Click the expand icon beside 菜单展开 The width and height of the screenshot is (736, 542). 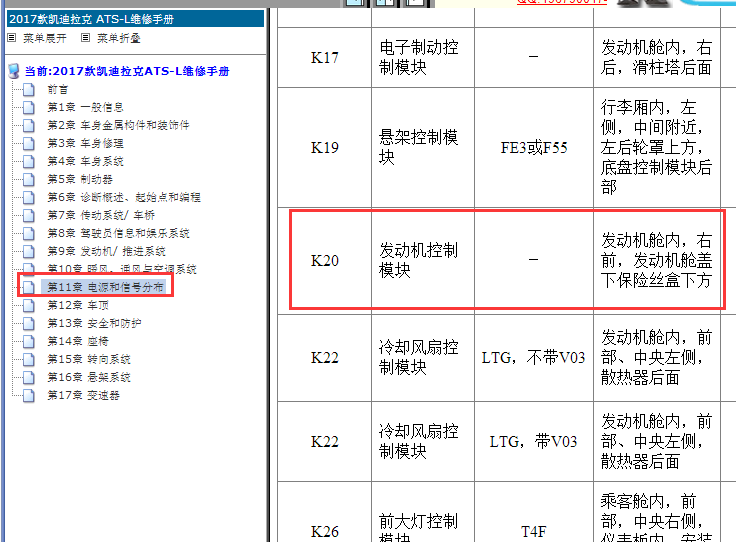pos(12,38)
